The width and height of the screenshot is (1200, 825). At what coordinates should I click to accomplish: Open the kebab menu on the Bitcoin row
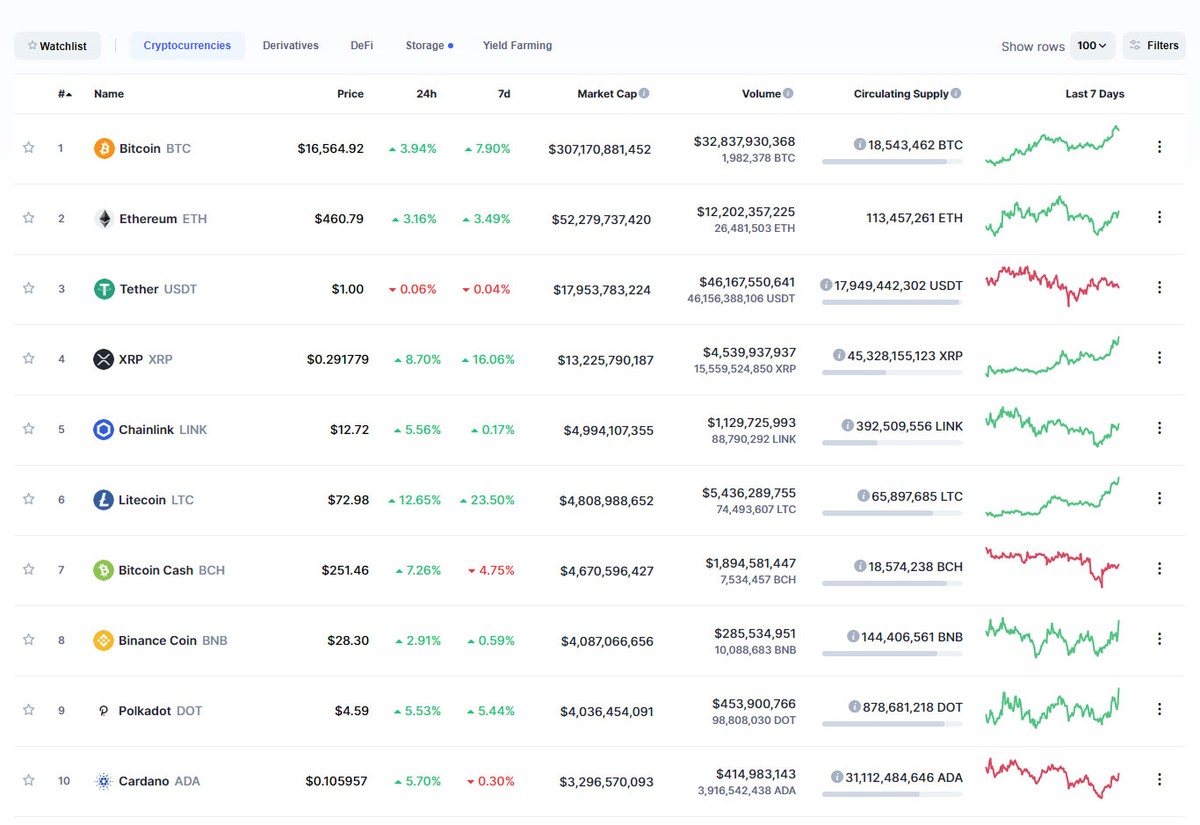[x=1159, y=147]
